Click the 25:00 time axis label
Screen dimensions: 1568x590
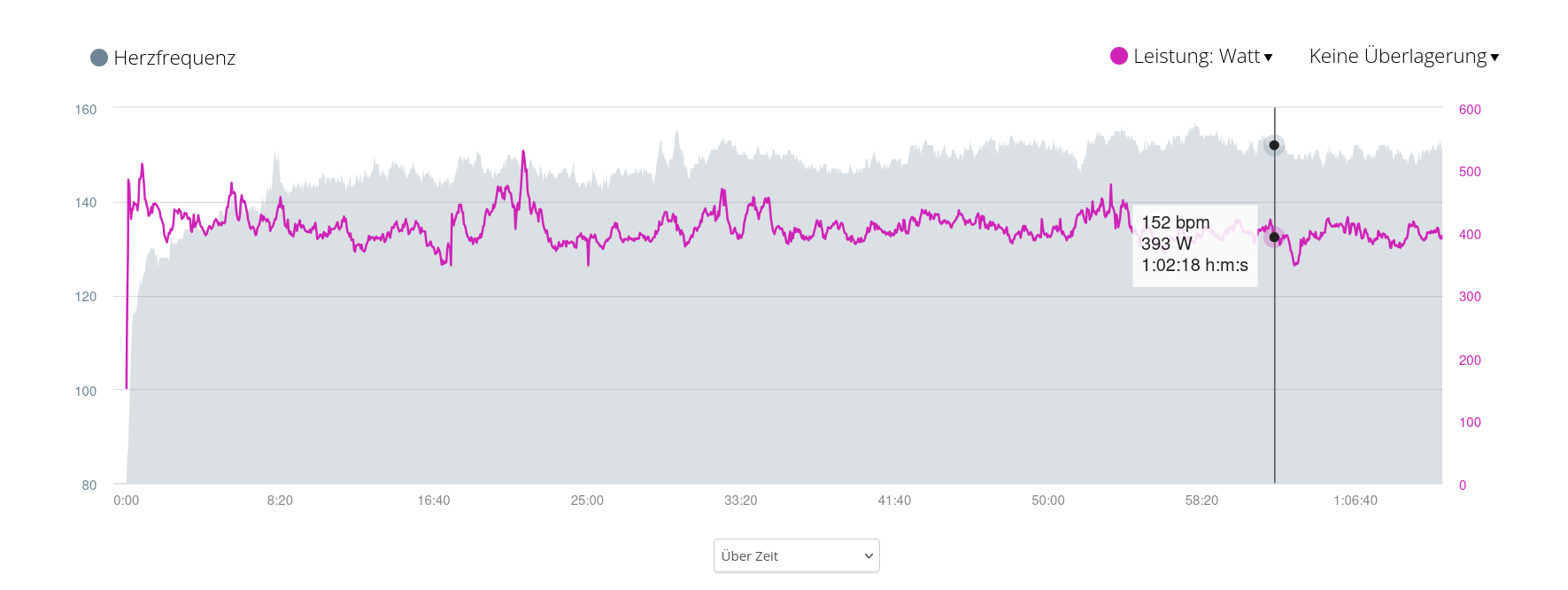587,501
